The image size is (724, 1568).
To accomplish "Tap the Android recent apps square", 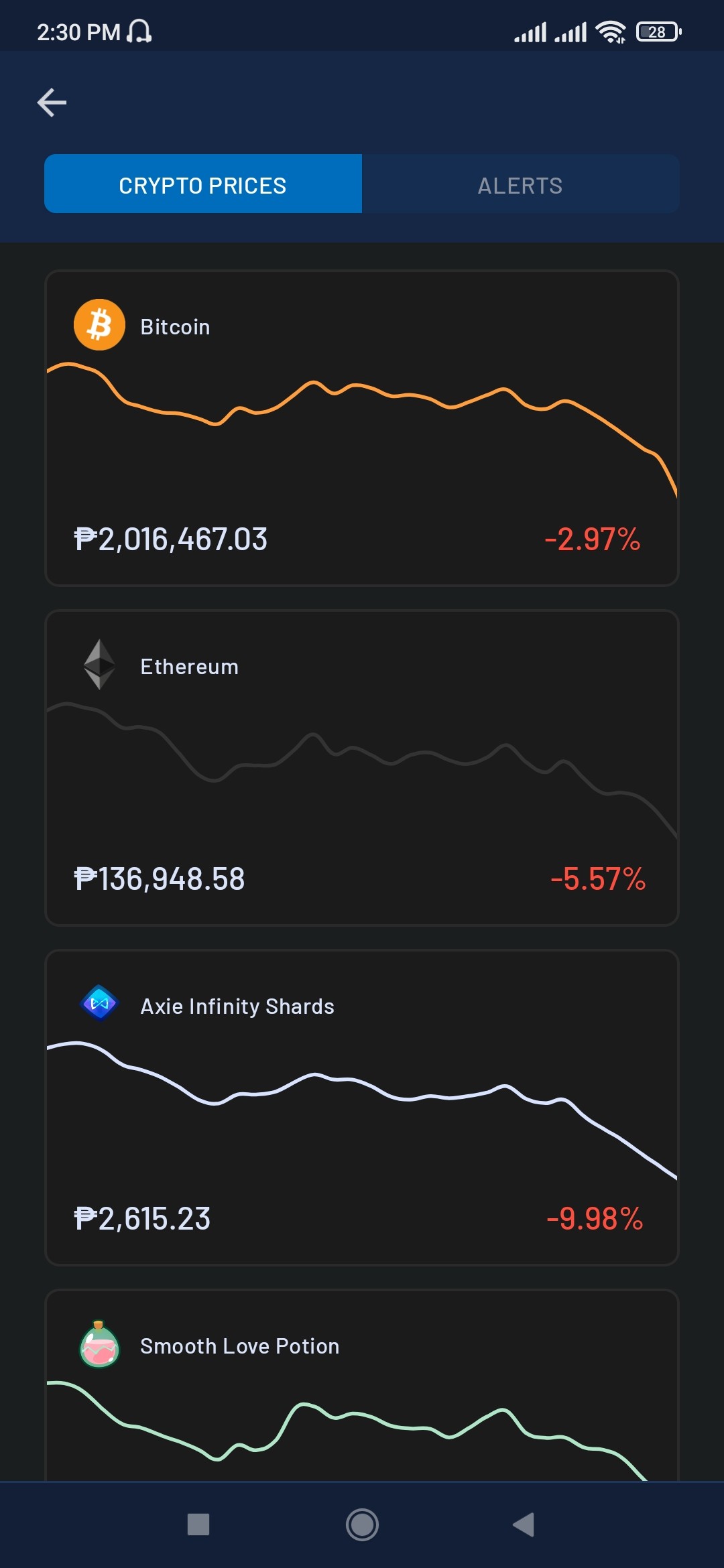I will point(198,1524).
